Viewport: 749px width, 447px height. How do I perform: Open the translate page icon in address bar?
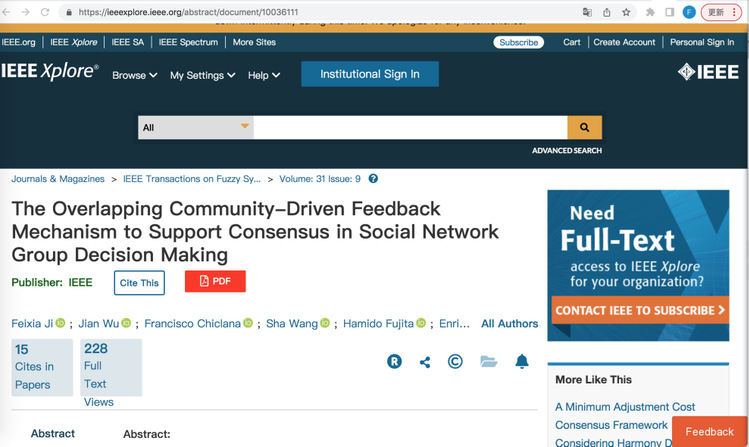(x=588, y=12)
